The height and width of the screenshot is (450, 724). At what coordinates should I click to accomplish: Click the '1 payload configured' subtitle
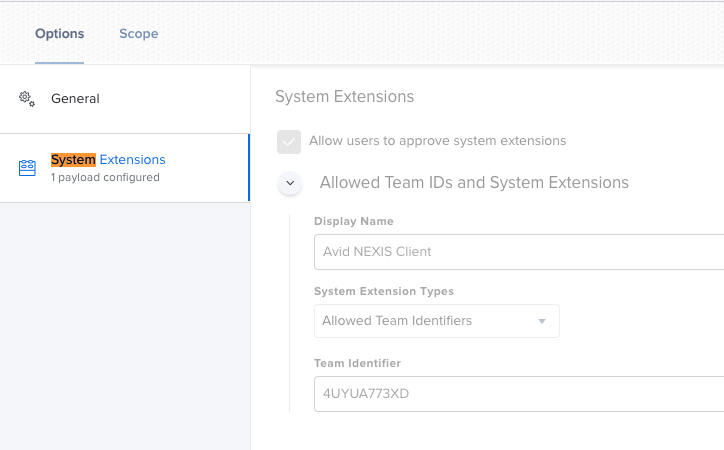point(105,178)
